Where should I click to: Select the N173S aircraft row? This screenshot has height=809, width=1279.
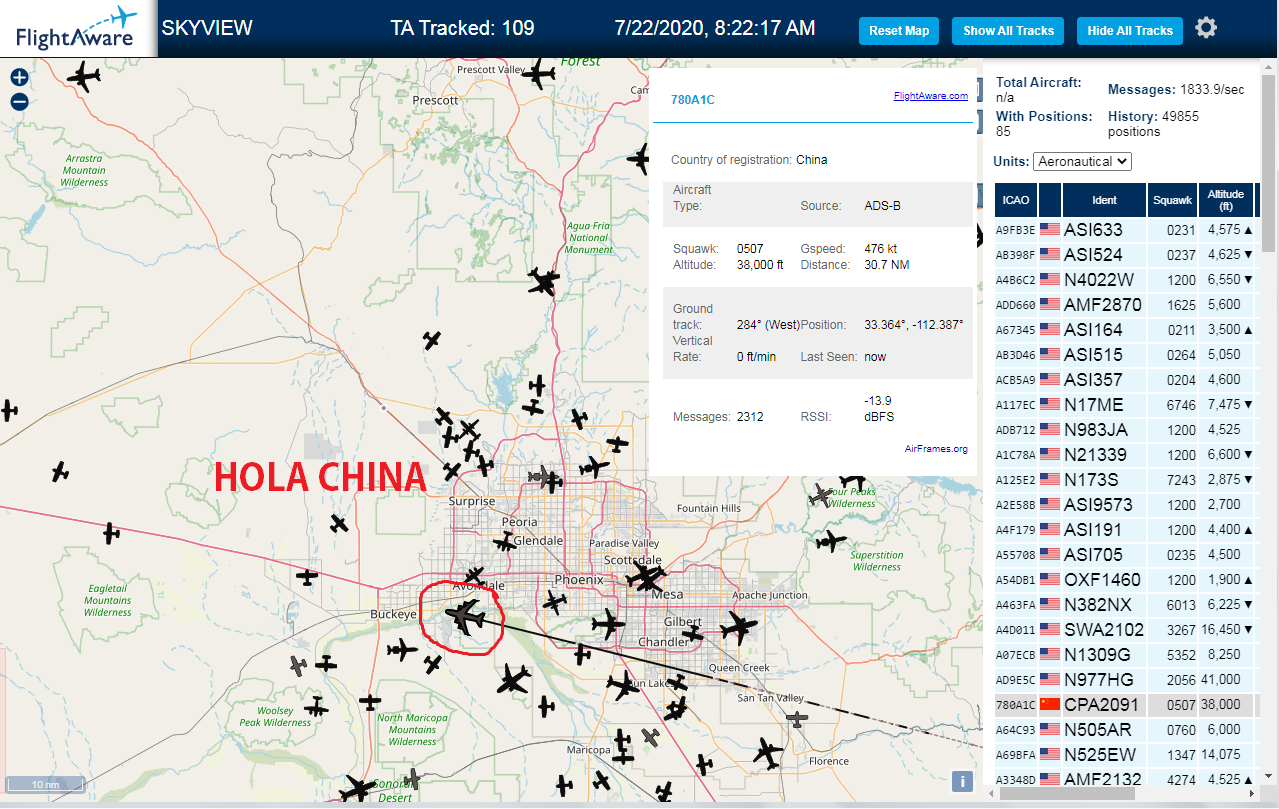click(1126, 480)
